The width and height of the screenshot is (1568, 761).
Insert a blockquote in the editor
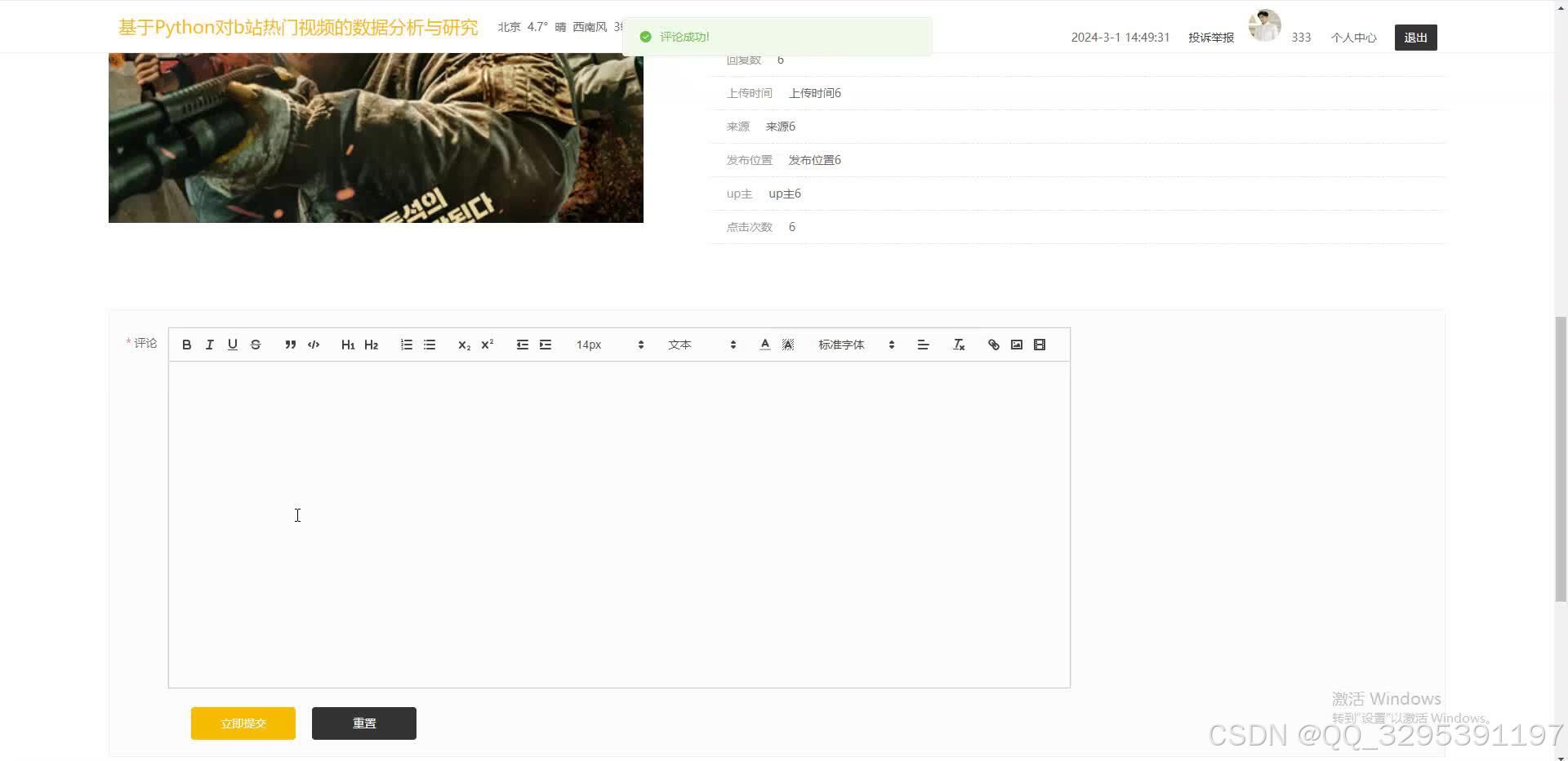(x=290, y=345)
